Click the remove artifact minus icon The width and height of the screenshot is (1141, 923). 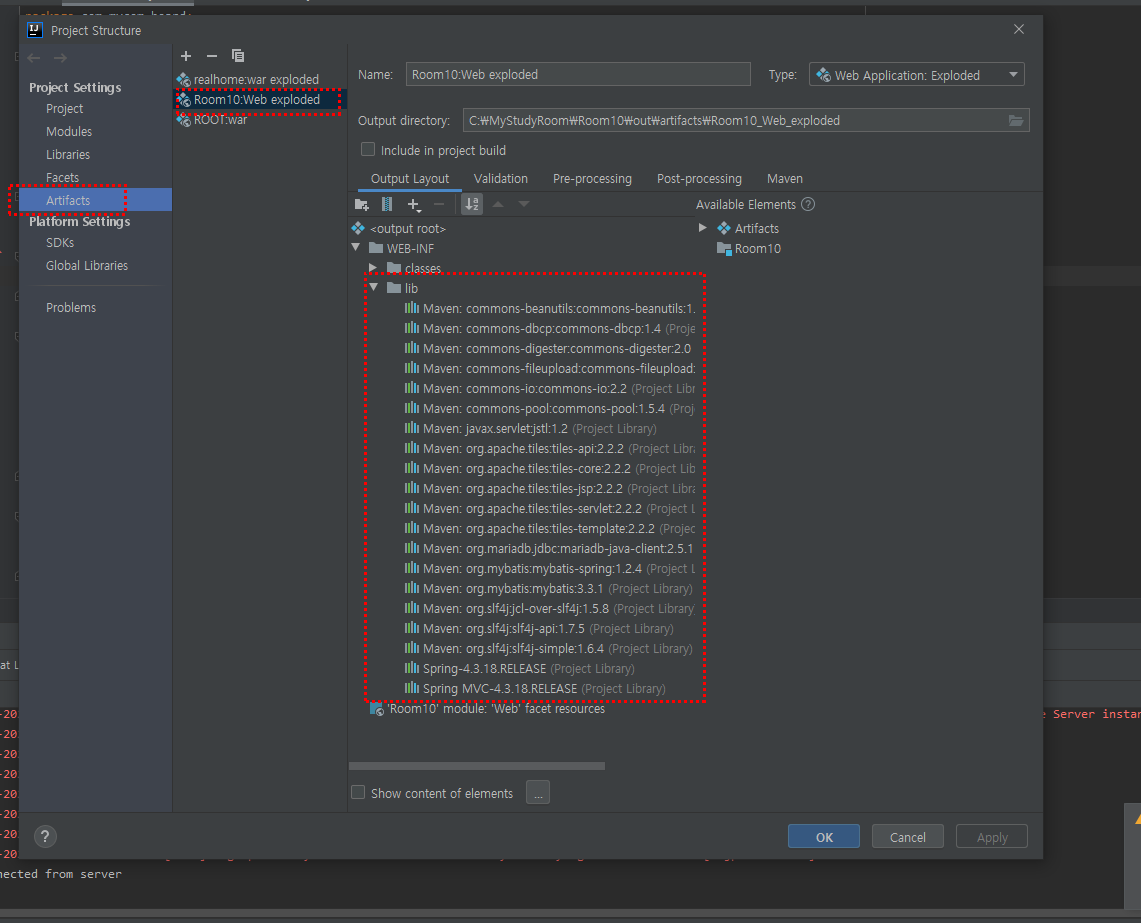(x=212, y=56)
